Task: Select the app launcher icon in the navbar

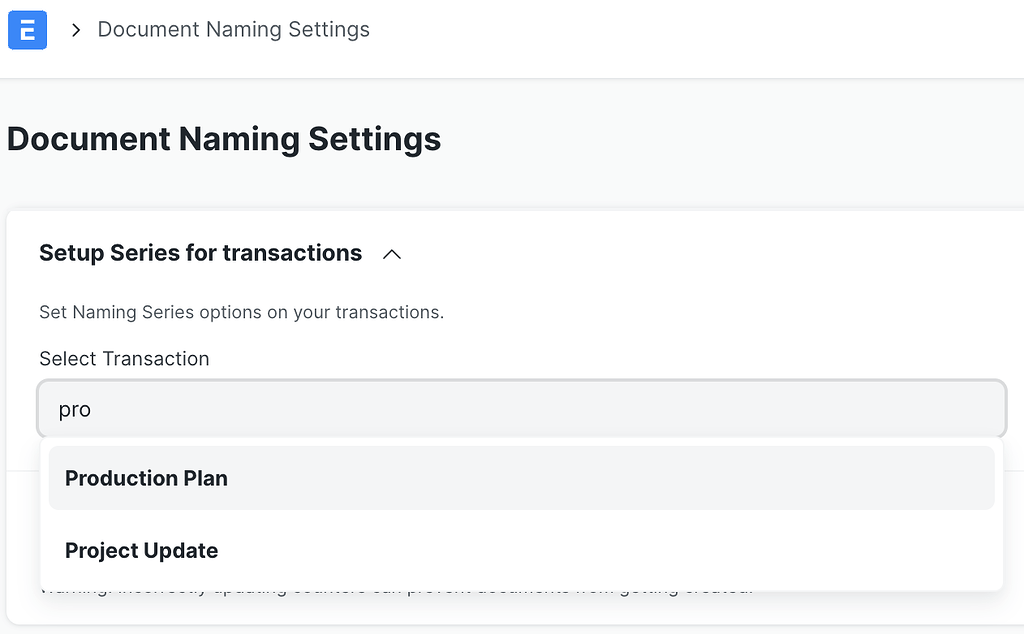Action: [27, 30]
